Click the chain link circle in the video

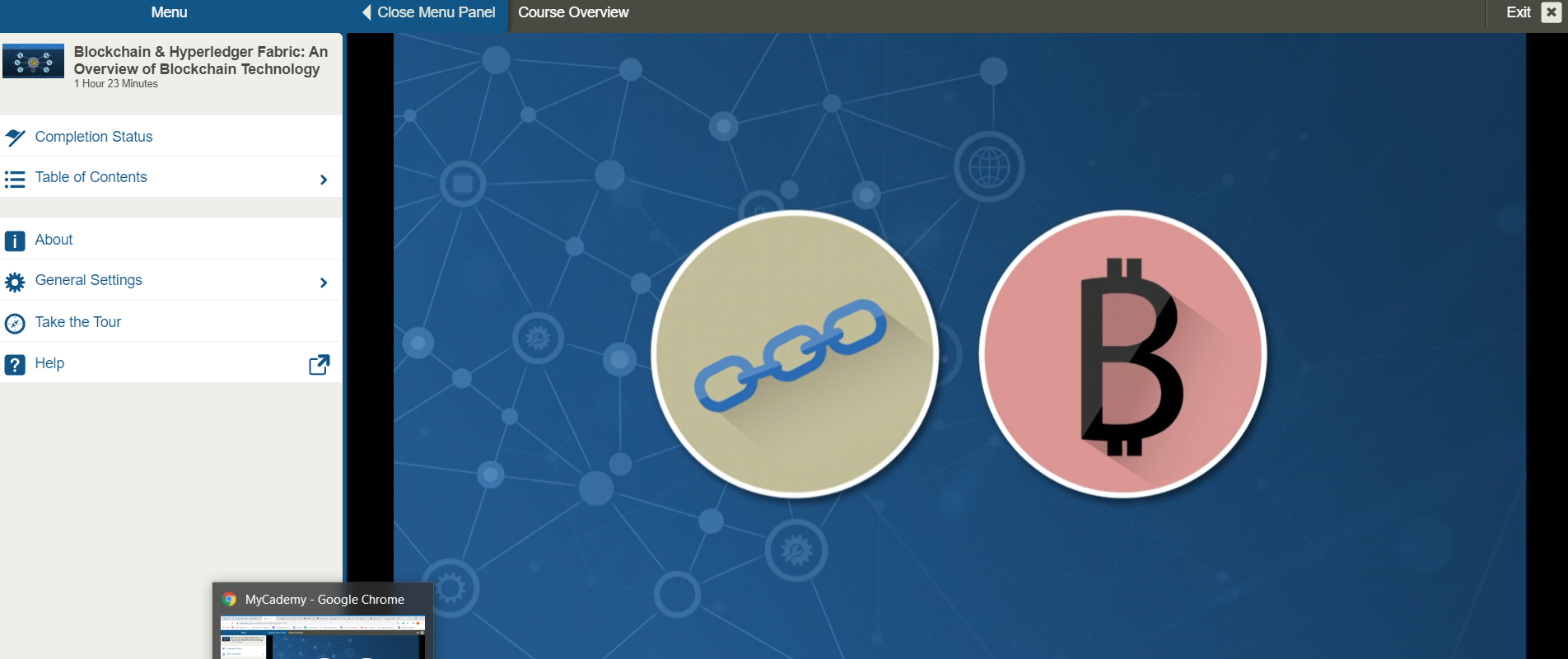click(x=794, y=353)
